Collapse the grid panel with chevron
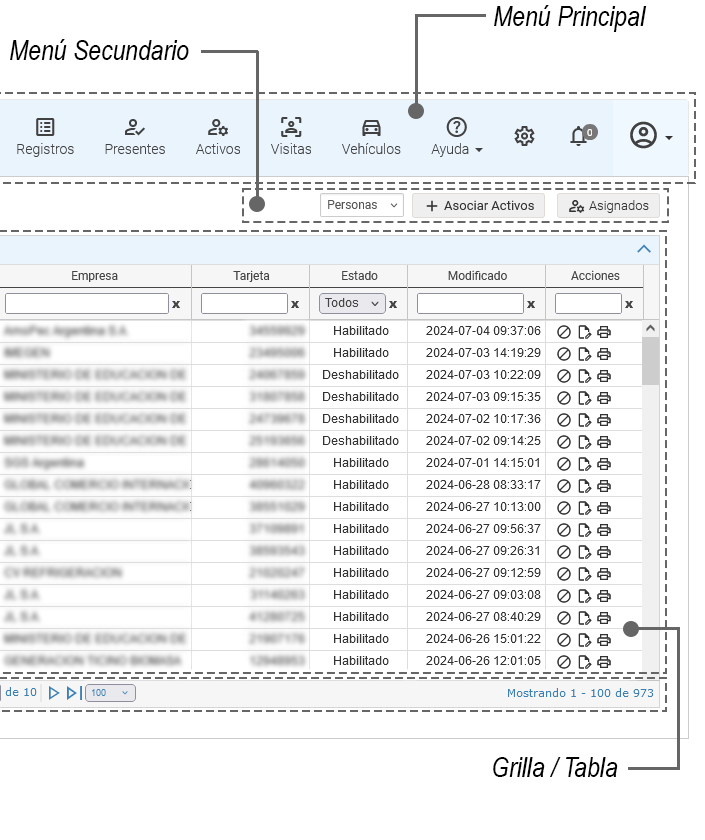This screenshot has width=705, height=840. [644, 249]
